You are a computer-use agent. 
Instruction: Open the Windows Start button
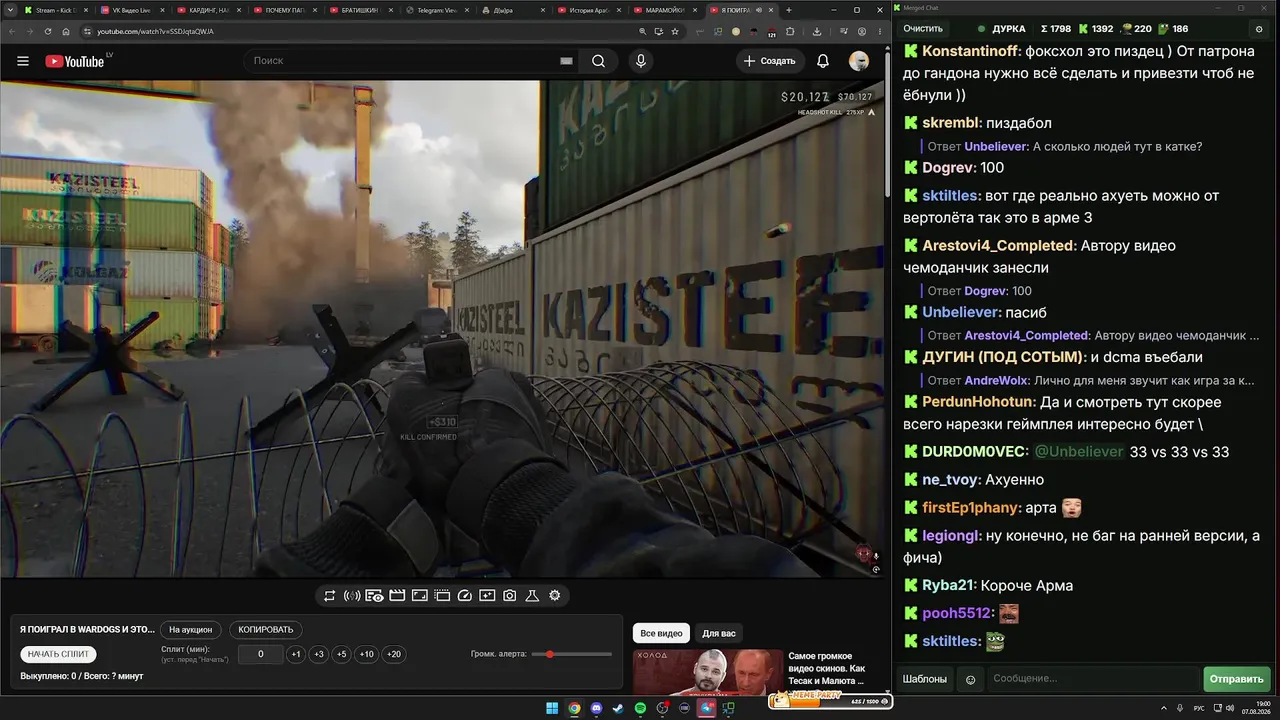click(x=552, y=709)
